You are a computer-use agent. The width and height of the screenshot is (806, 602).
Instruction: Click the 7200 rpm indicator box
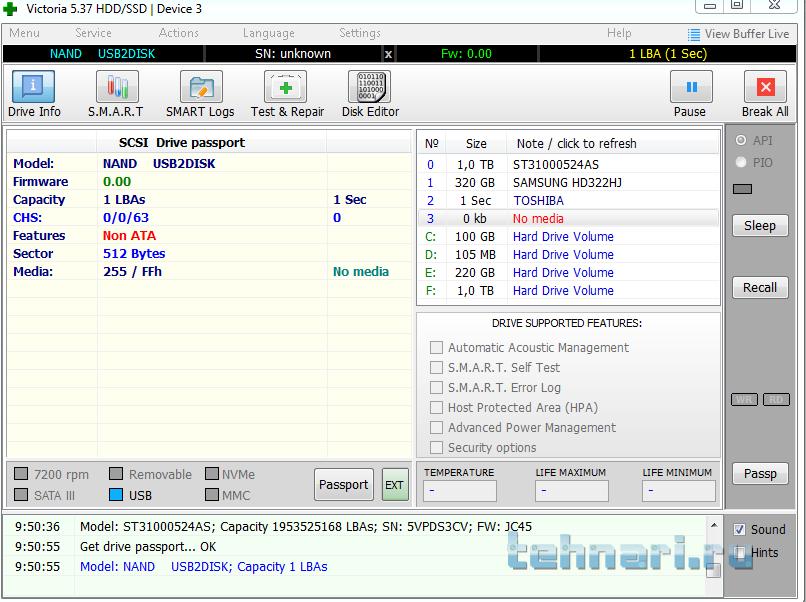point(21,473)
